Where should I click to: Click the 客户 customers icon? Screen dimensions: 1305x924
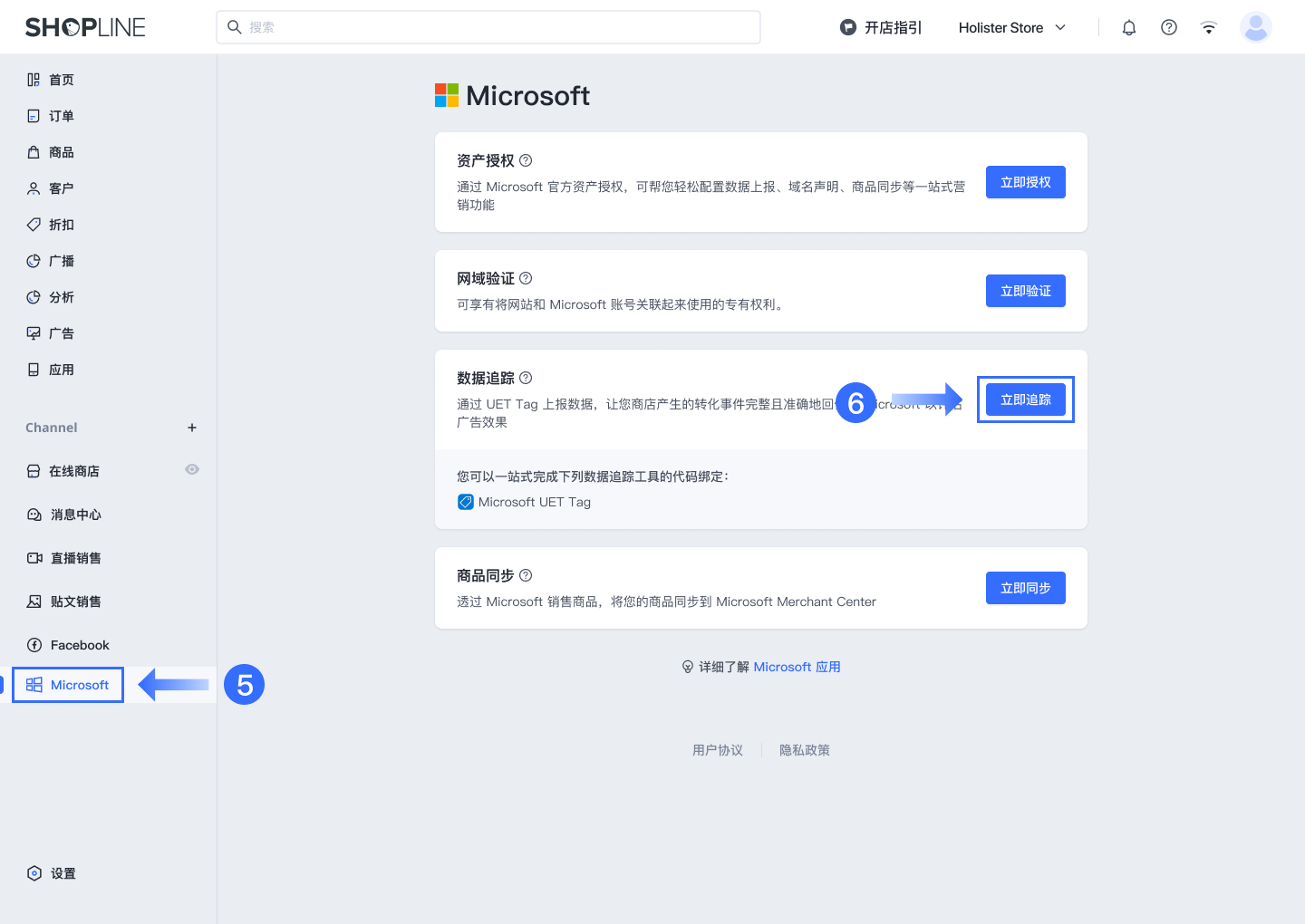point(34,188)
